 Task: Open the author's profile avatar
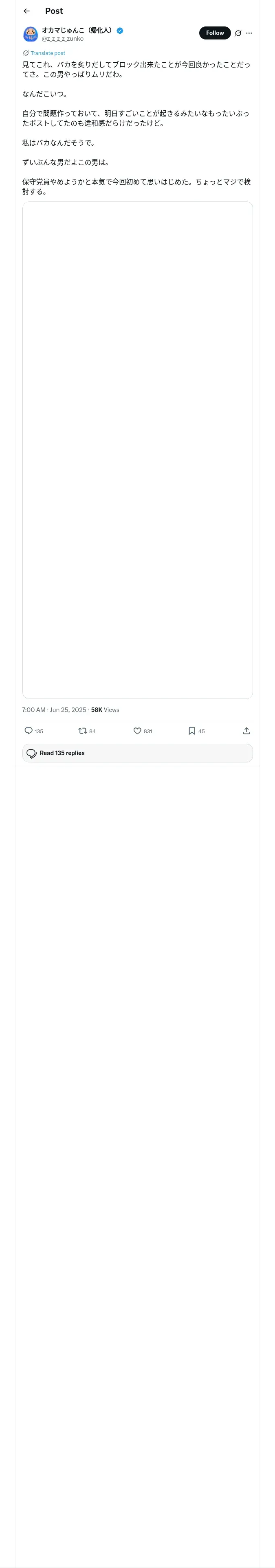pos(31,34)
